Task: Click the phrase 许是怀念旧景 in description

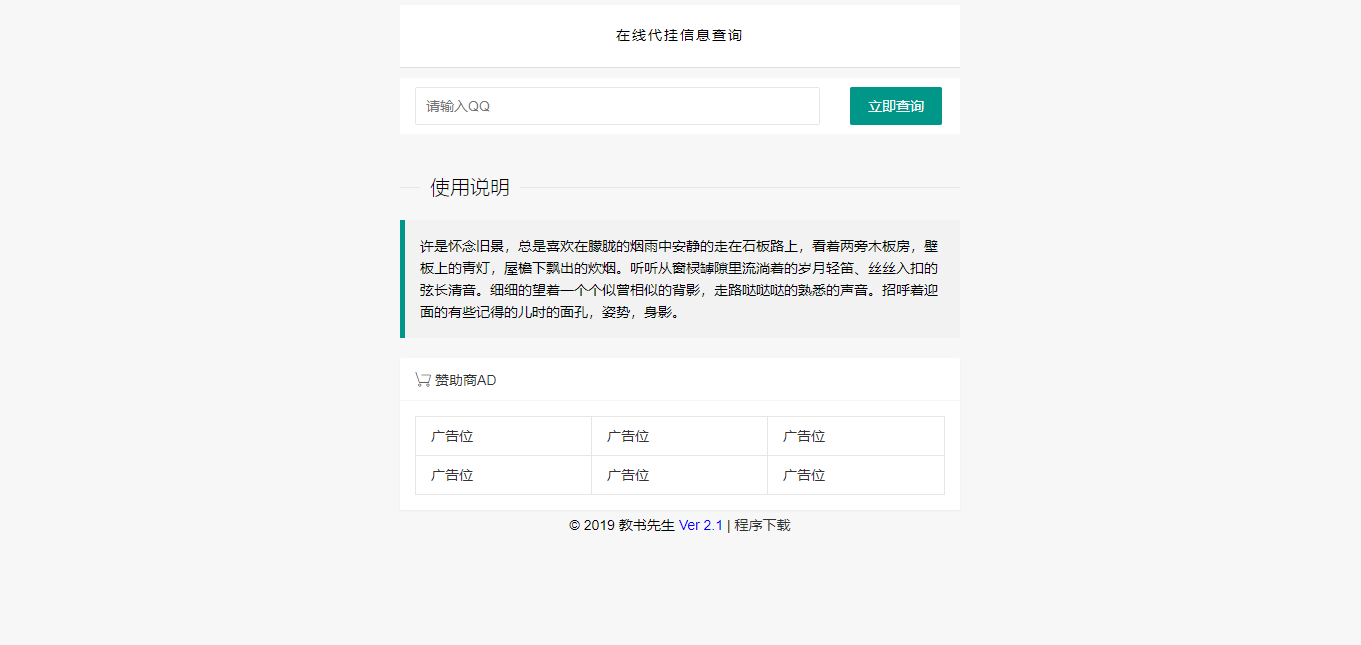Action: click(x=462, y=246)
